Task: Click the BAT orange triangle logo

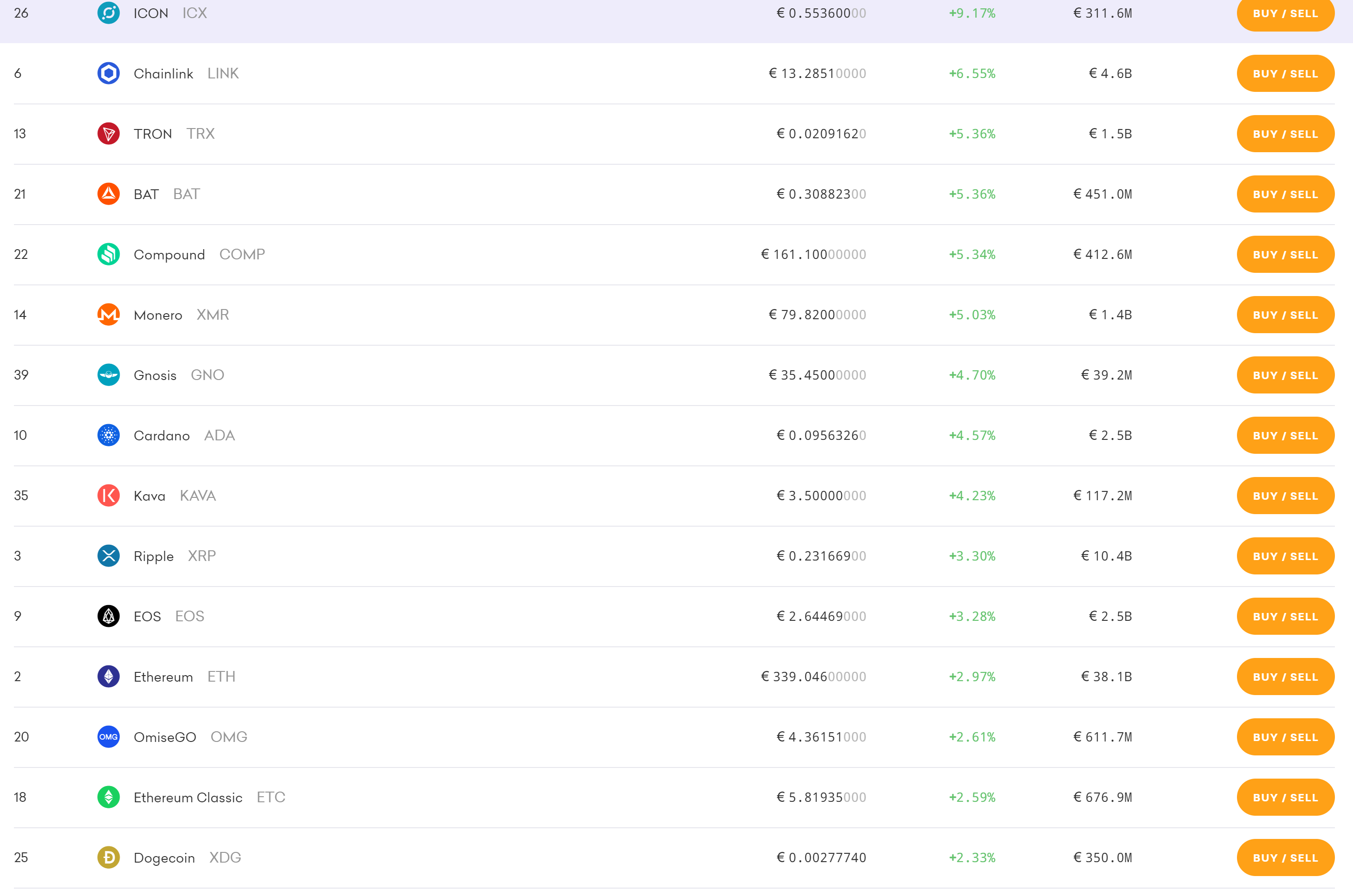Action: [x=109, y=193]
